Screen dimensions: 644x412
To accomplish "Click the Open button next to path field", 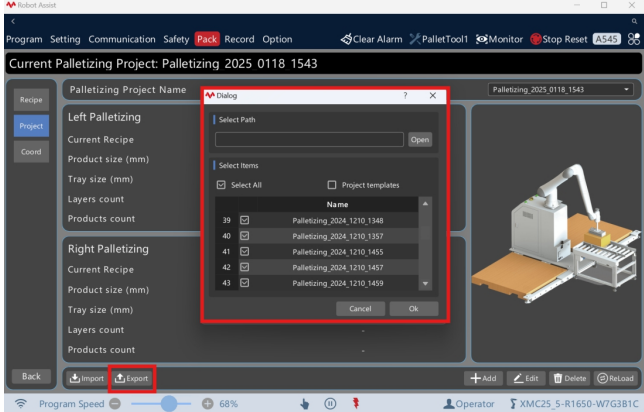I will click(420, 140).
